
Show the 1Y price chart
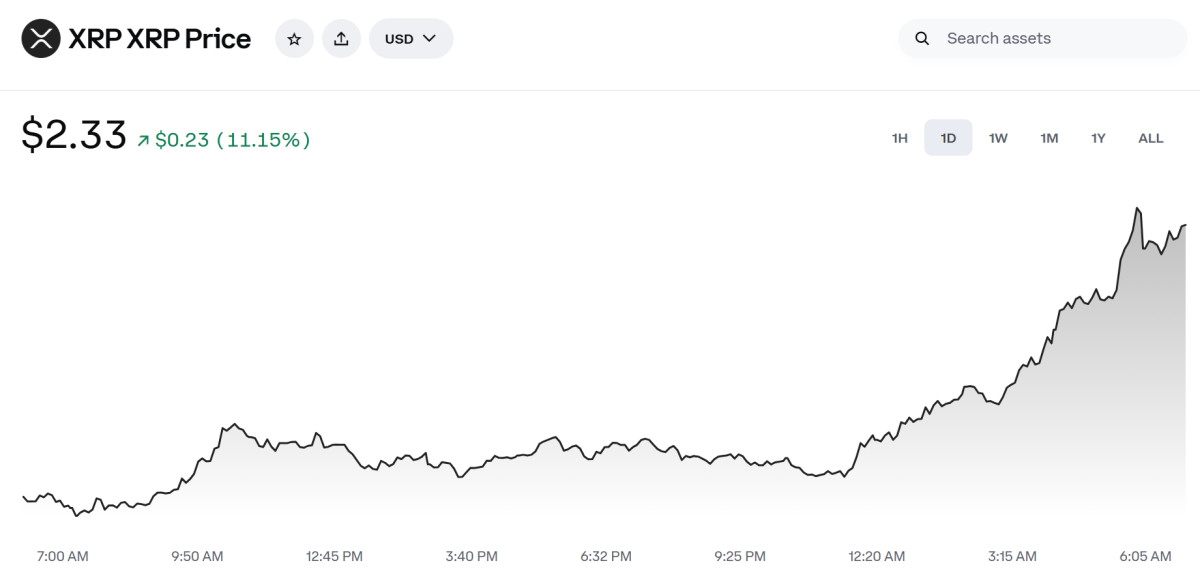tap(1098, 138)
